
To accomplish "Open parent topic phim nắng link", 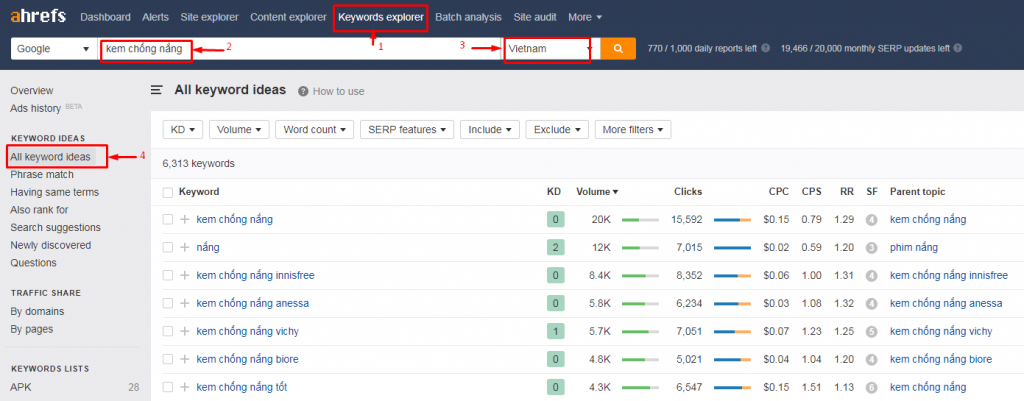I will click(x=914, y=248).
